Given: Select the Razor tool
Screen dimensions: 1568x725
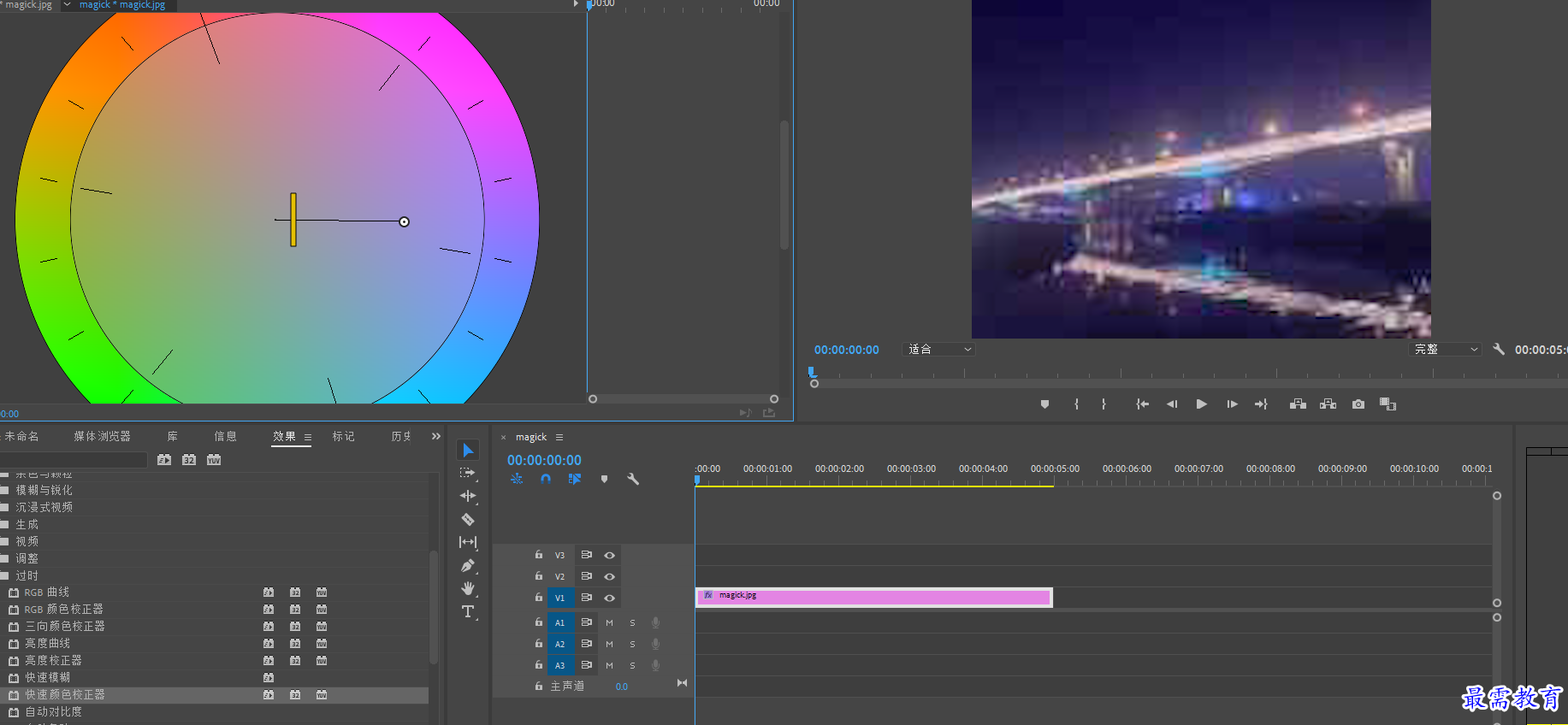Looking at the screenshot, I should click(468, 519).
